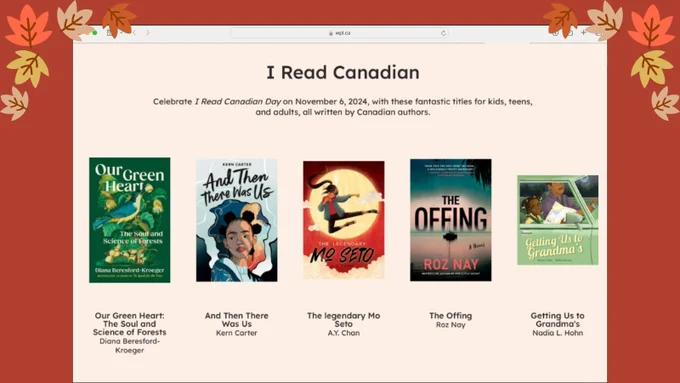Screen dimensions: 680x383
Task: Open the Our Green Heart book cover
Action: tap(130, 220)
